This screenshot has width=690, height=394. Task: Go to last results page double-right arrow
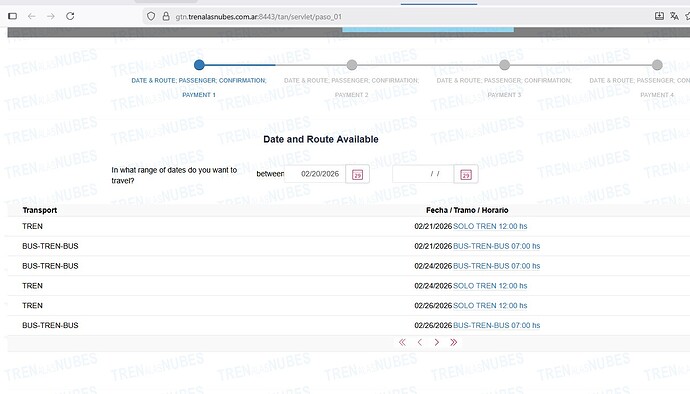click(454, 342)
